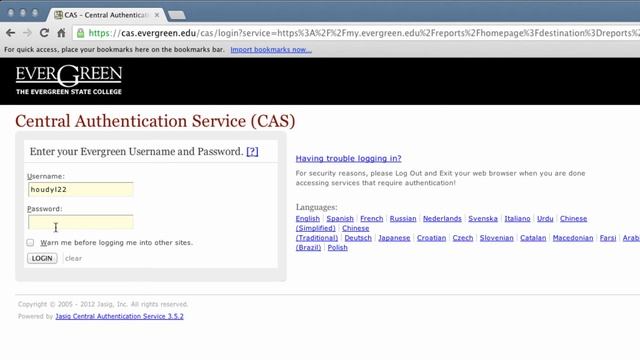Viewport: 640px width, 360px height.
Task: Switch language to Italiano
Action: 517,219
